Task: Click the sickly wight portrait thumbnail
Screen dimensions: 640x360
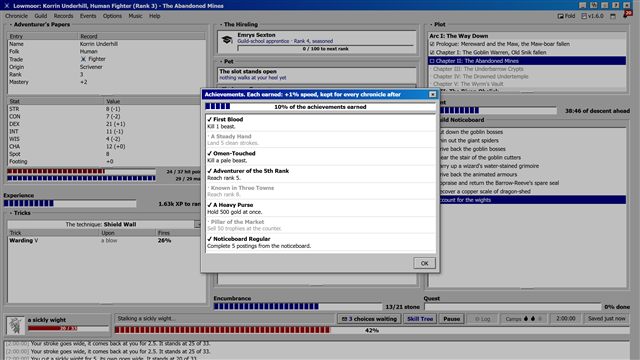Action: click(15, 325)
